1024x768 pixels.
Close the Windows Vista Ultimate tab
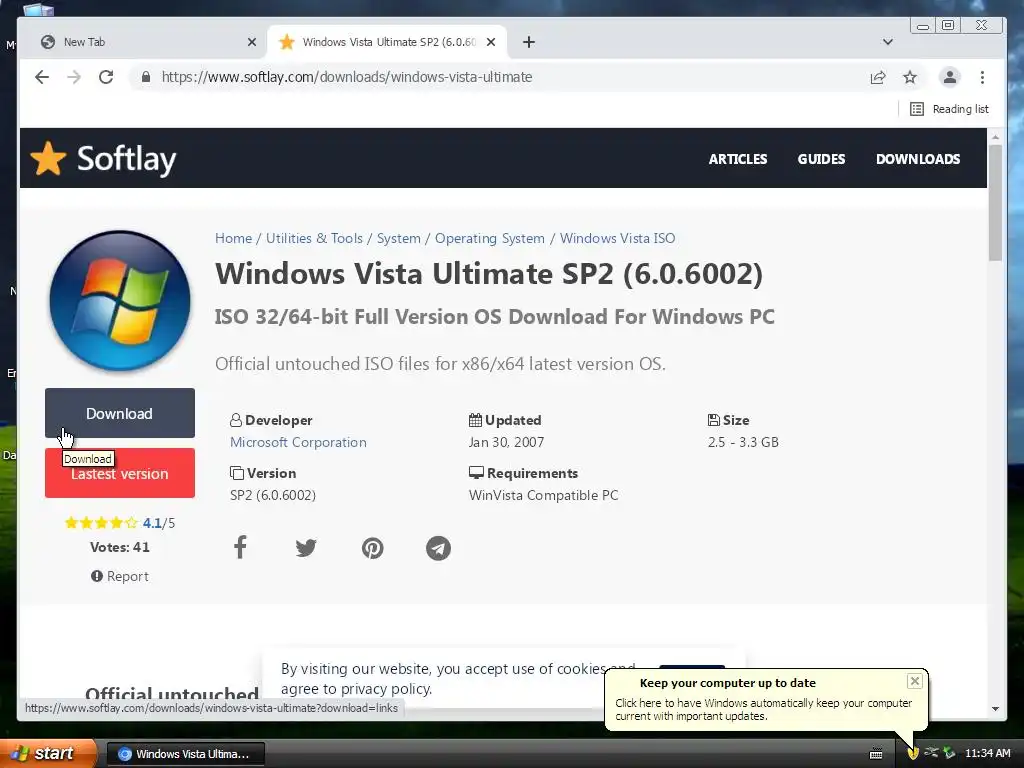(491, 42)
